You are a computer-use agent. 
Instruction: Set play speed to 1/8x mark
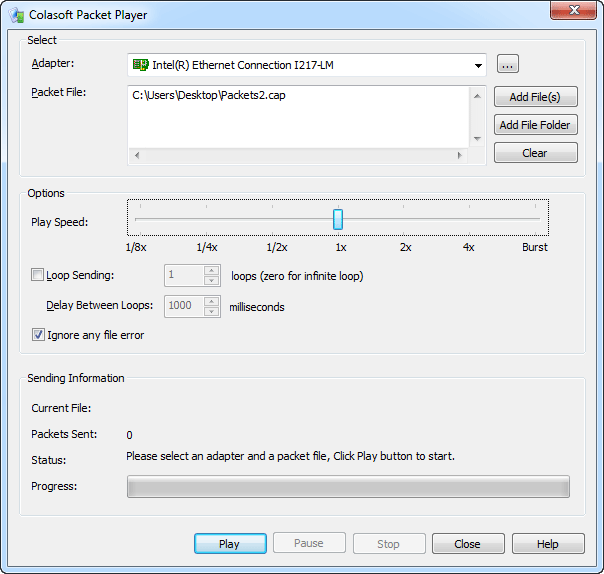coord(136,219)
